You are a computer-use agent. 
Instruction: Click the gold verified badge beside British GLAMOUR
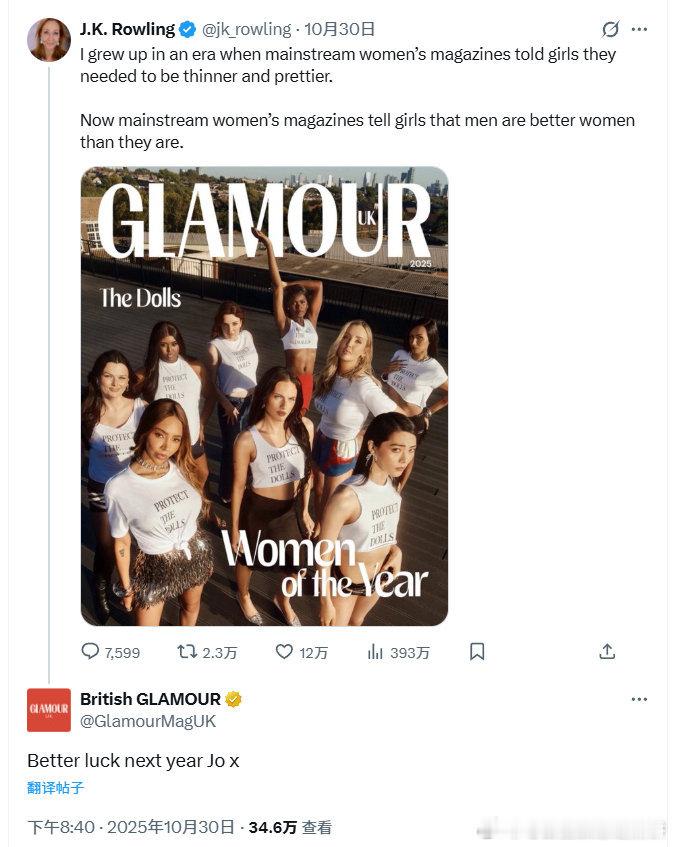coord(233,699)
